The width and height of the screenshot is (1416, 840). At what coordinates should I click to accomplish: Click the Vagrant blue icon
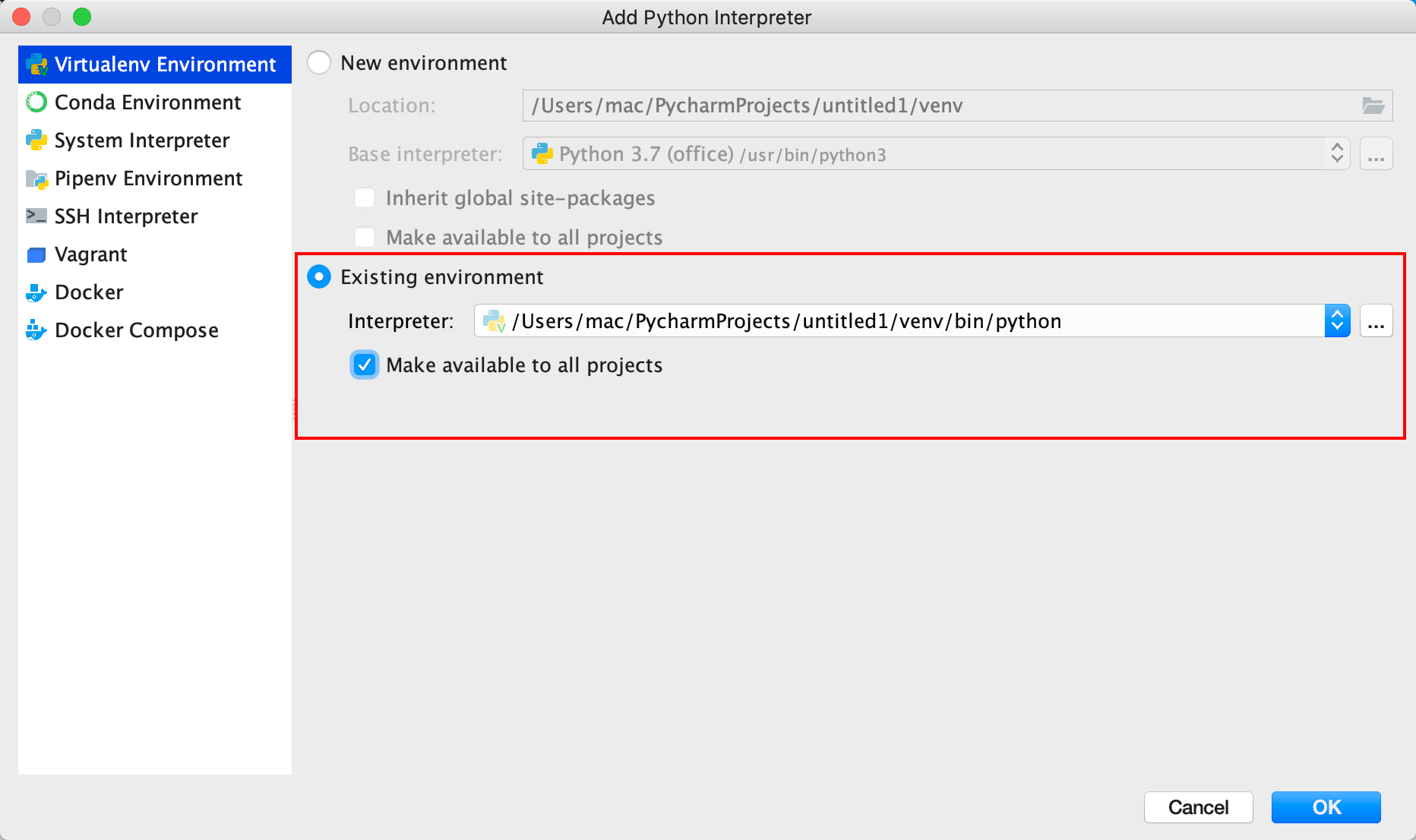(x=36, y=255)
